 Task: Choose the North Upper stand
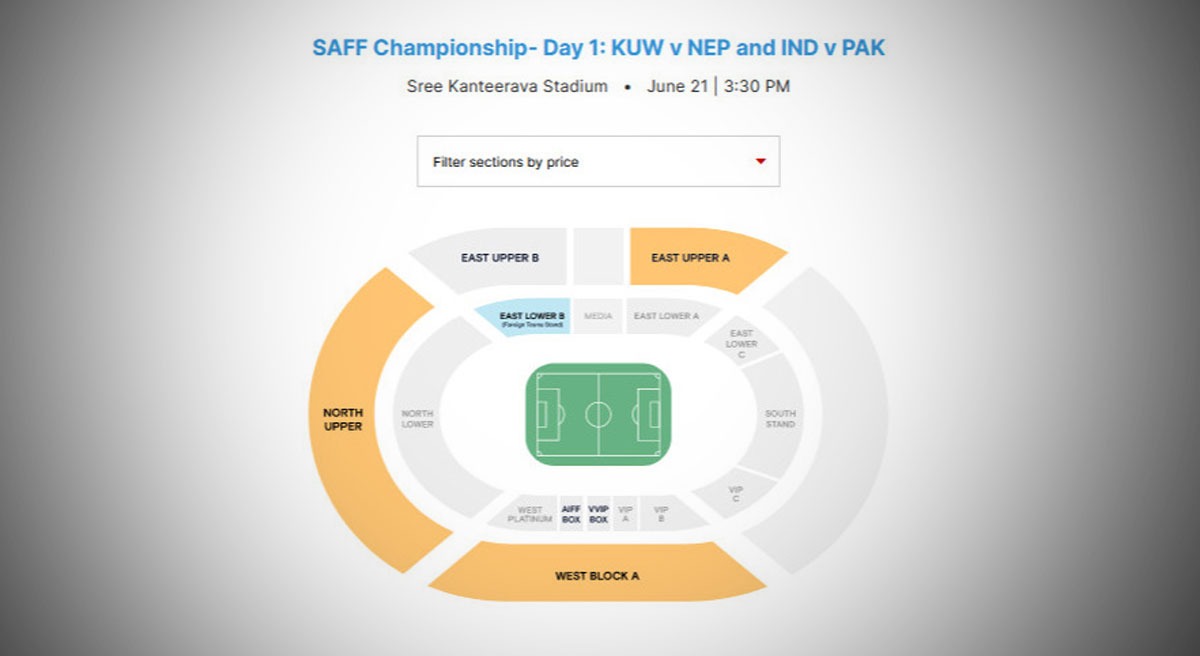[343, 419]
